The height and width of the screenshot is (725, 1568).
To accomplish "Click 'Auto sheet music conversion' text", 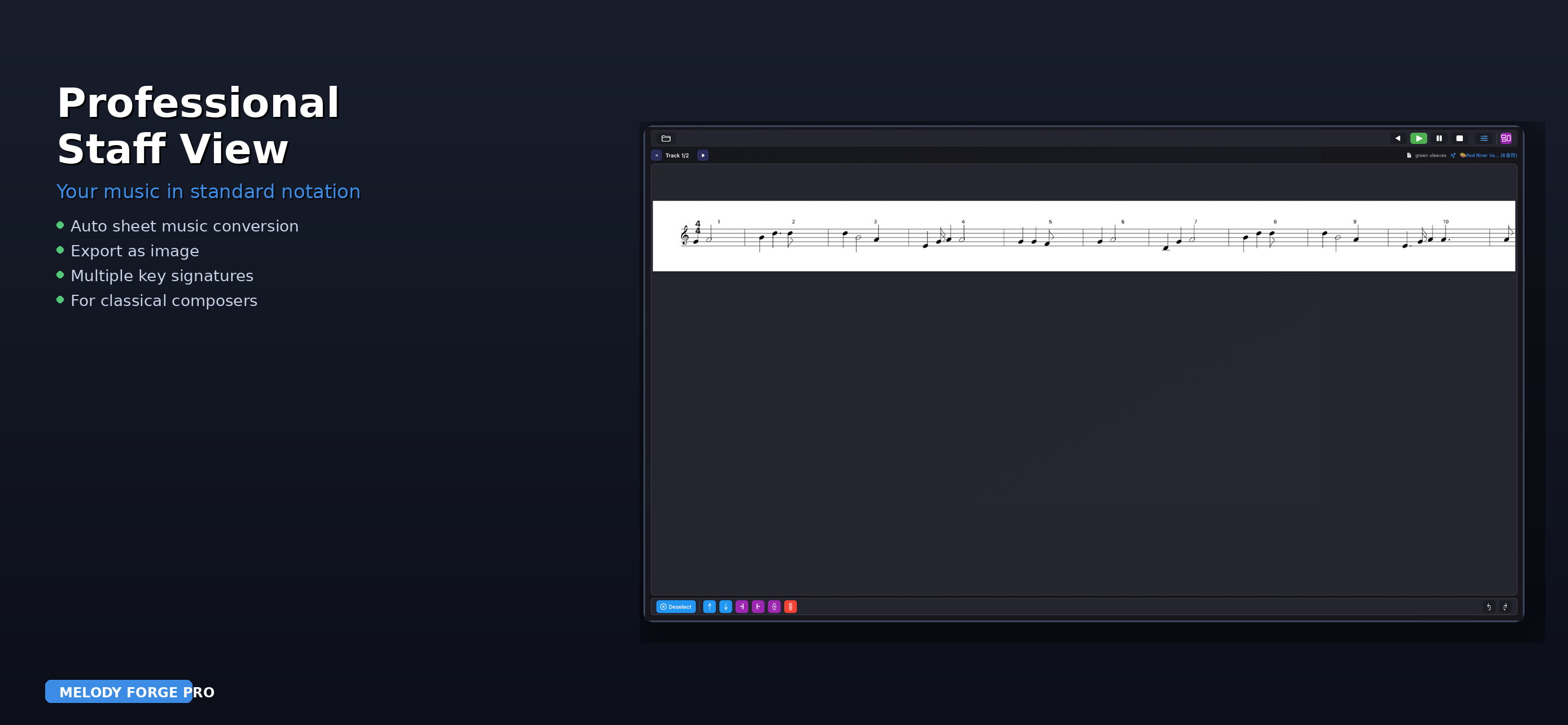I will click(x=185, y=226).
